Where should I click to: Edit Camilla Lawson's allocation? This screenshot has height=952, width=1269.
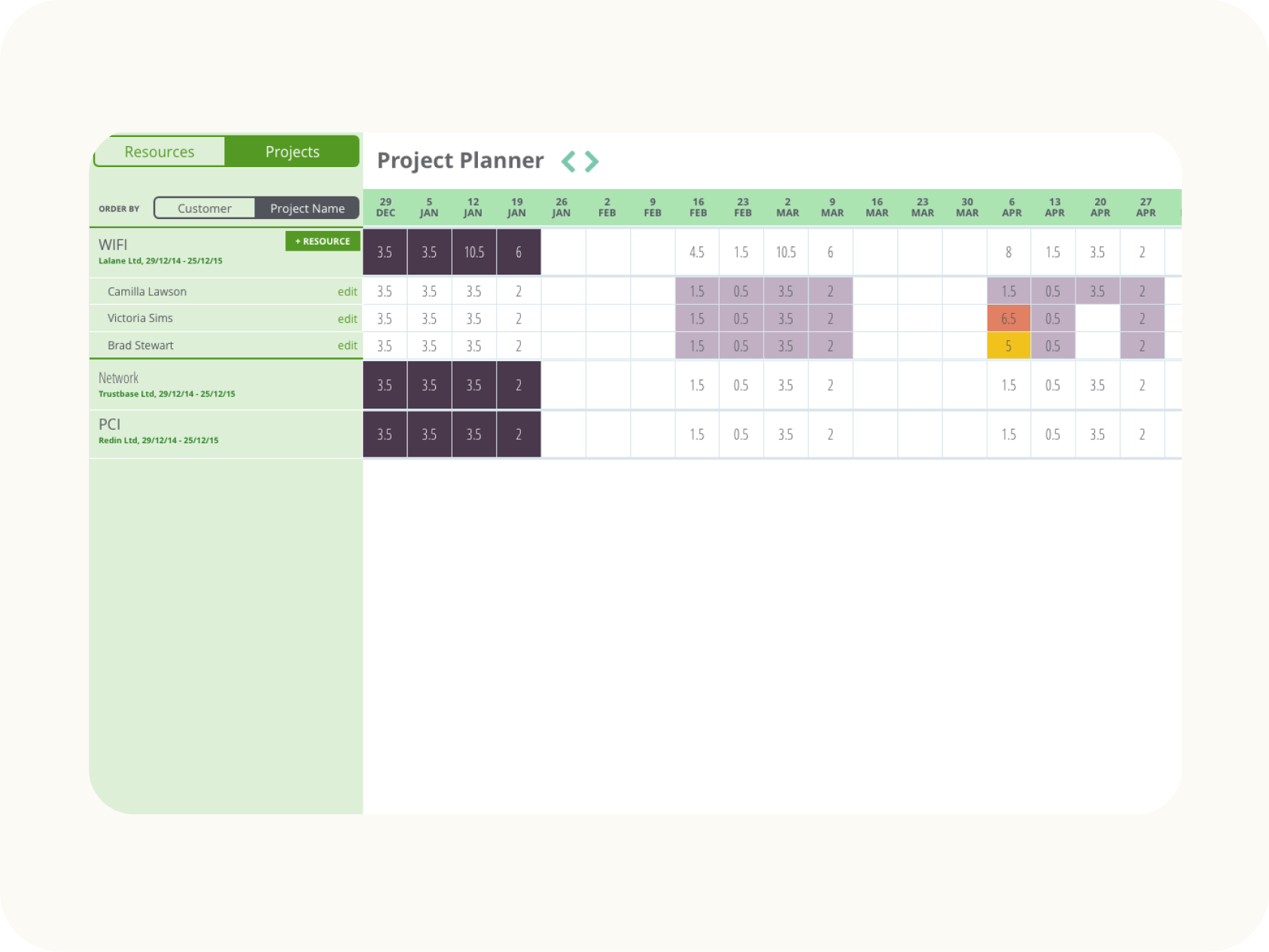tap(347, 291)
